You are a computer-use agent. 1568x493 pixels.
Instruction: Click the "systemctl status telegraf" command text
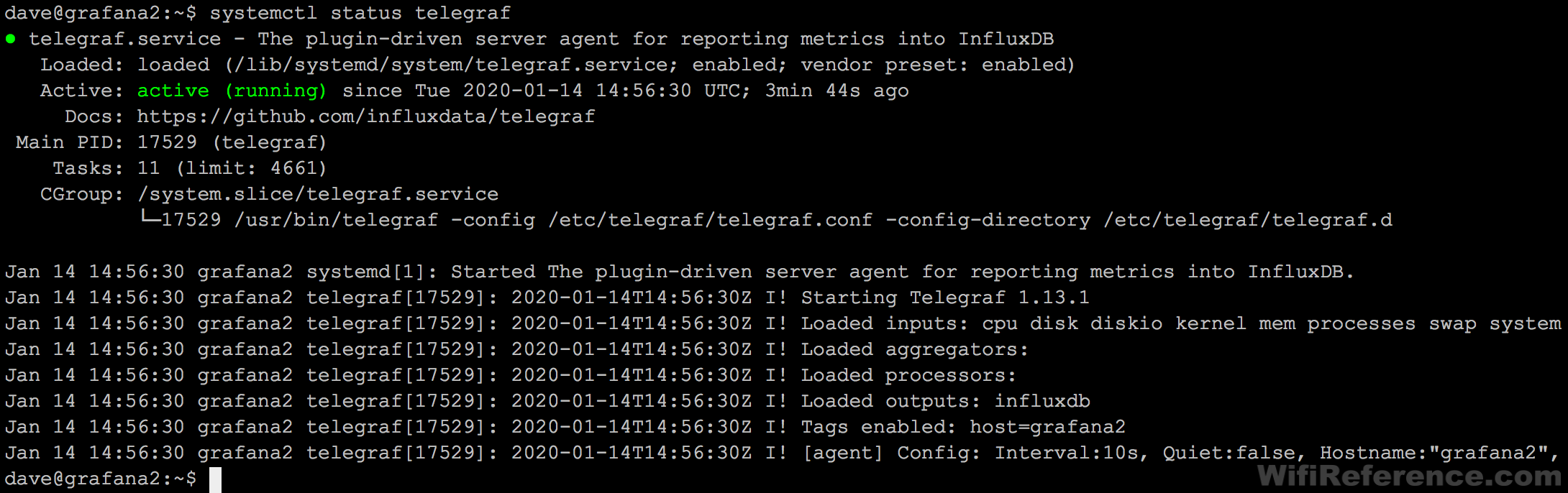point(360,13)
